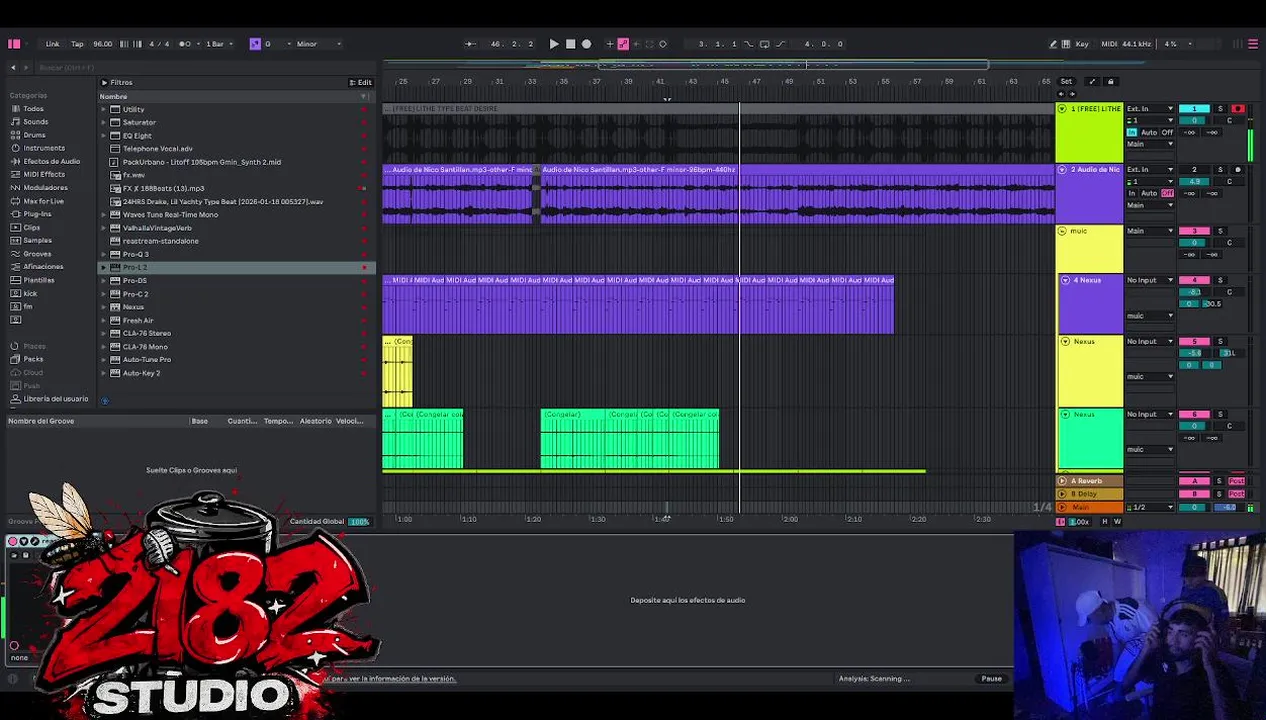The height and width of the screenshot is (720, 1266).
Task: Click the browser Edit button
Action: (x=361, y=83)
